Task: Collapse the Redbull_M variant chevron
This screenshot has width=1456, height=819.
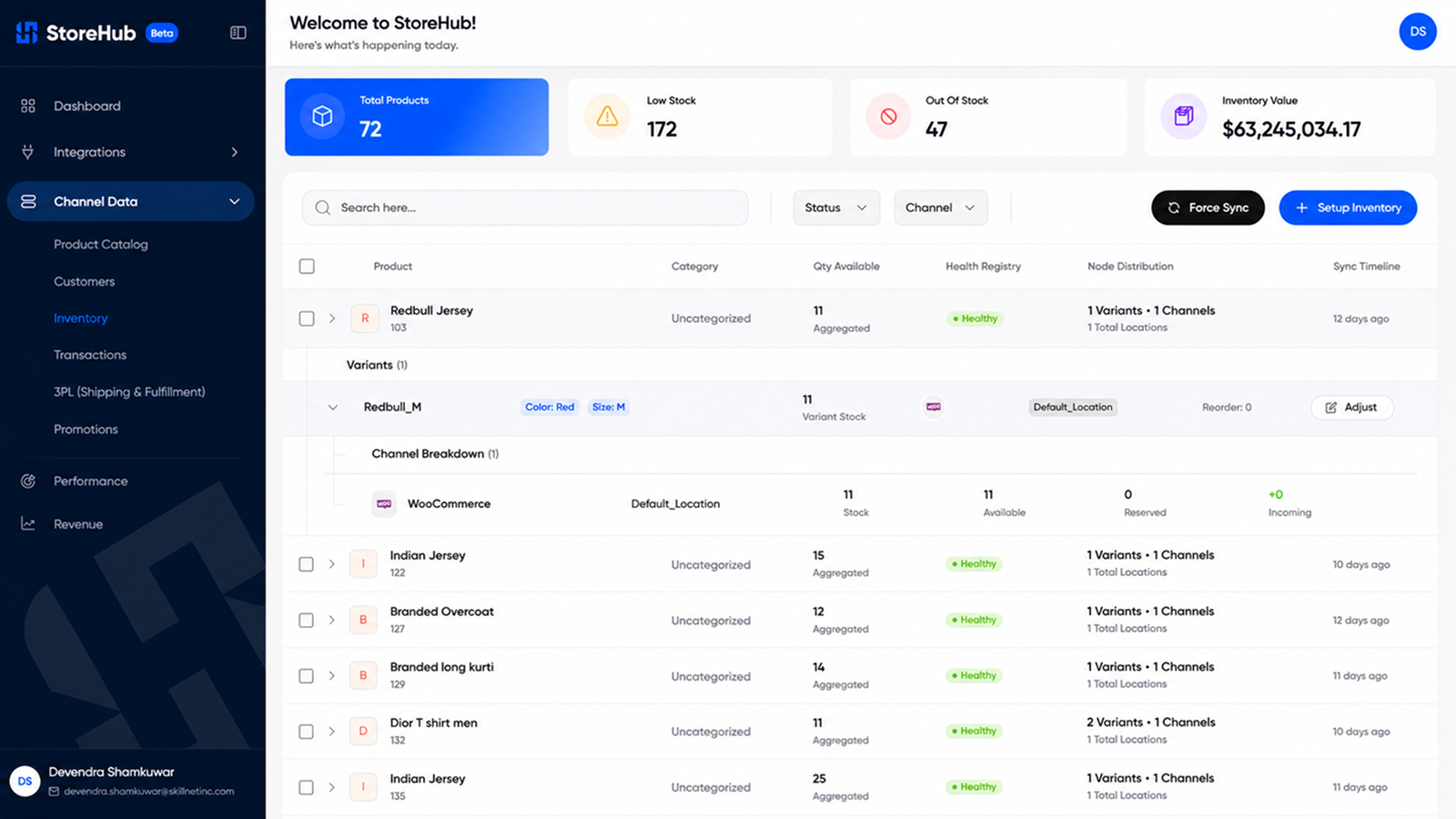Action: click(332, 408)
